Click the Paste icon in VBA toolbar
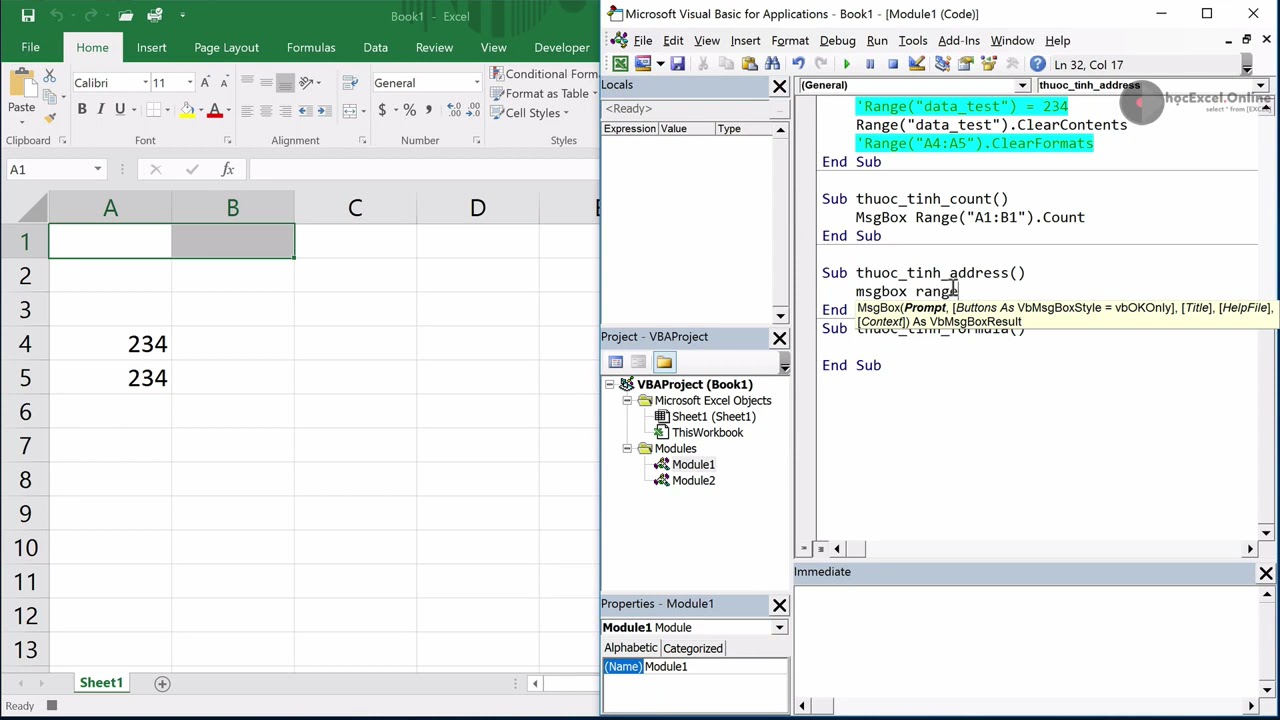 click(749, 64)
